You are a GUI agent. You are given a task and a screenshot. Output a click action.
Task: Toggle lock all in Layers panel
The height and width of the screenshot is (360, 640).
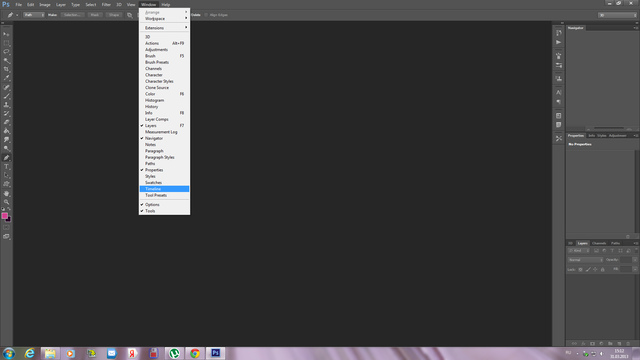(x=602, y=269)
